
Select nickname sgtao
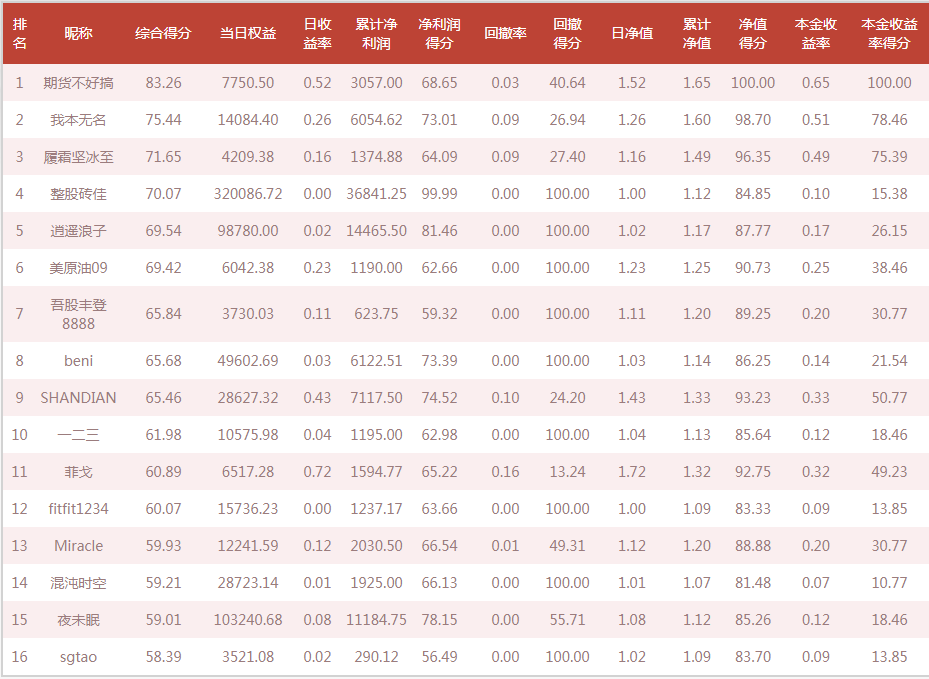pos(78,657)
